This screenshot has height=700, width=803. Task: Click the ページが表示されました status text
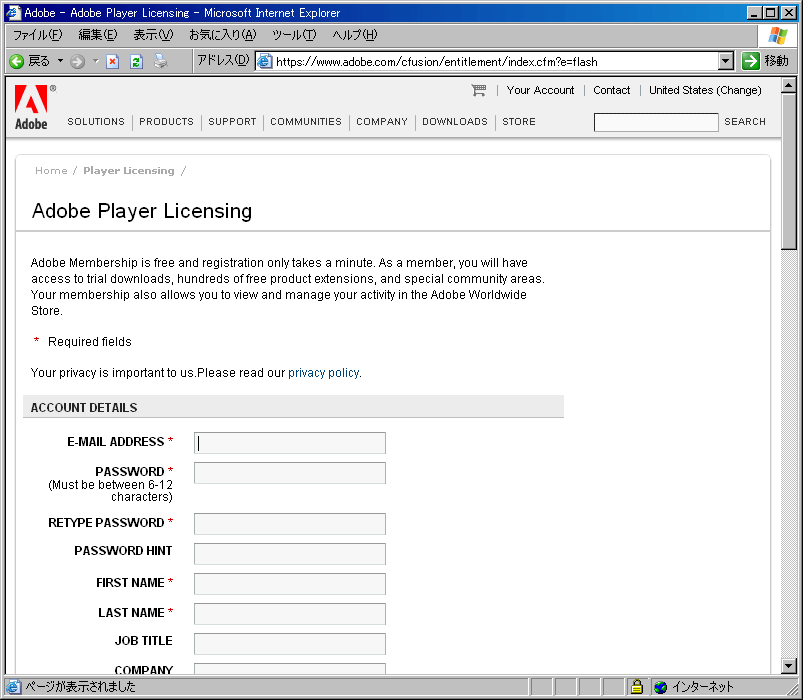(80, 687)
